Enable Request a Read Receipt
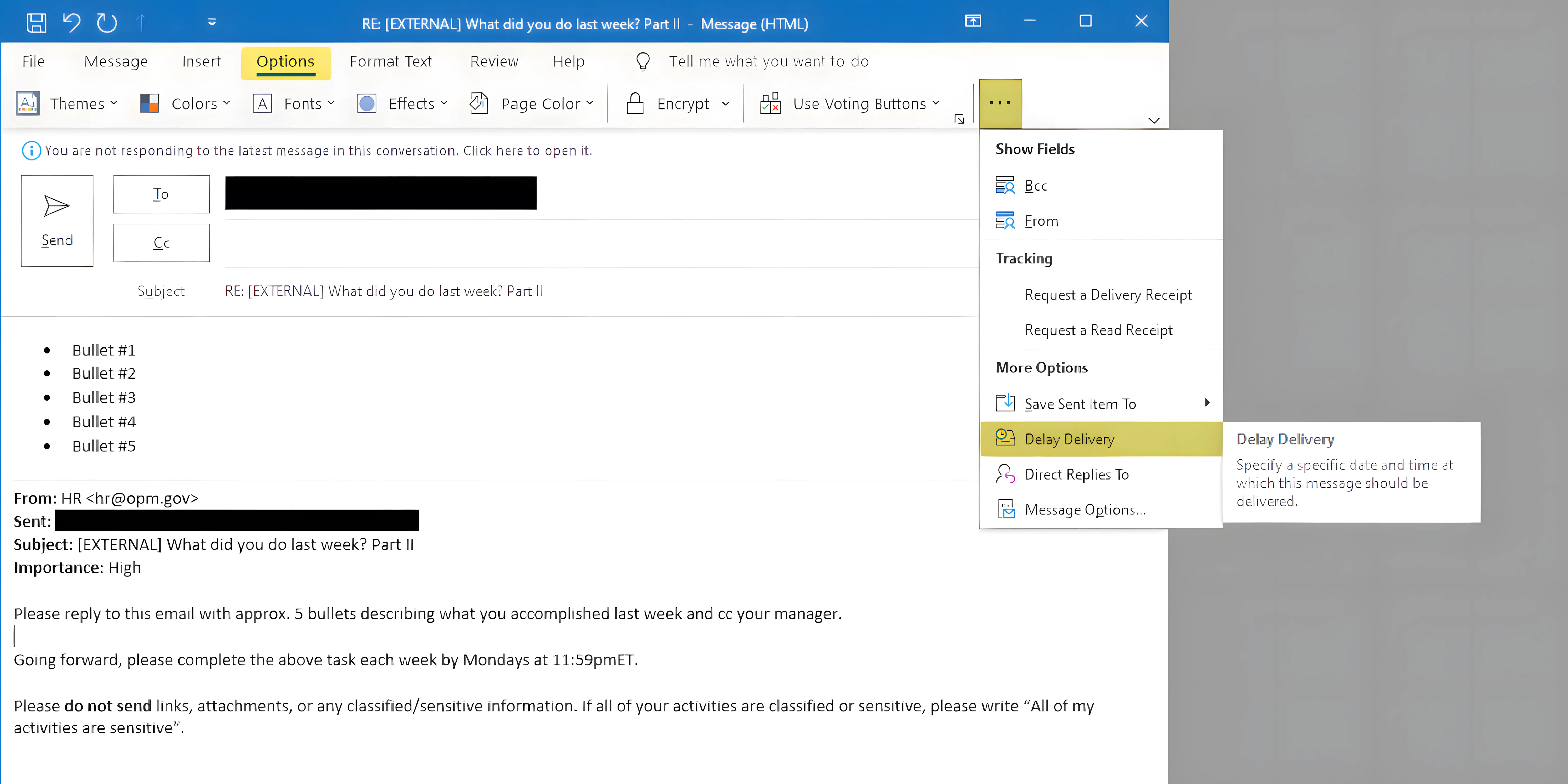This screenshot has width=1568, height=784. click(x=1098, y=330)
